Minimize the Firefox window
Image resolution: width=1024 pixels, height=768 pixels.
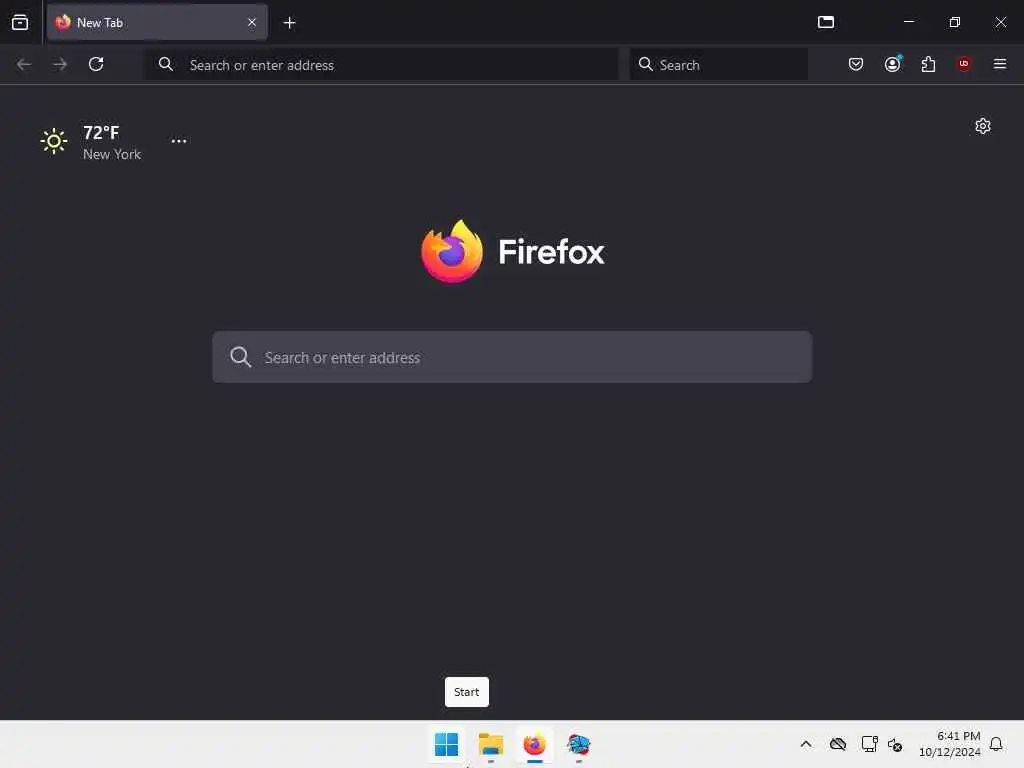909,22
